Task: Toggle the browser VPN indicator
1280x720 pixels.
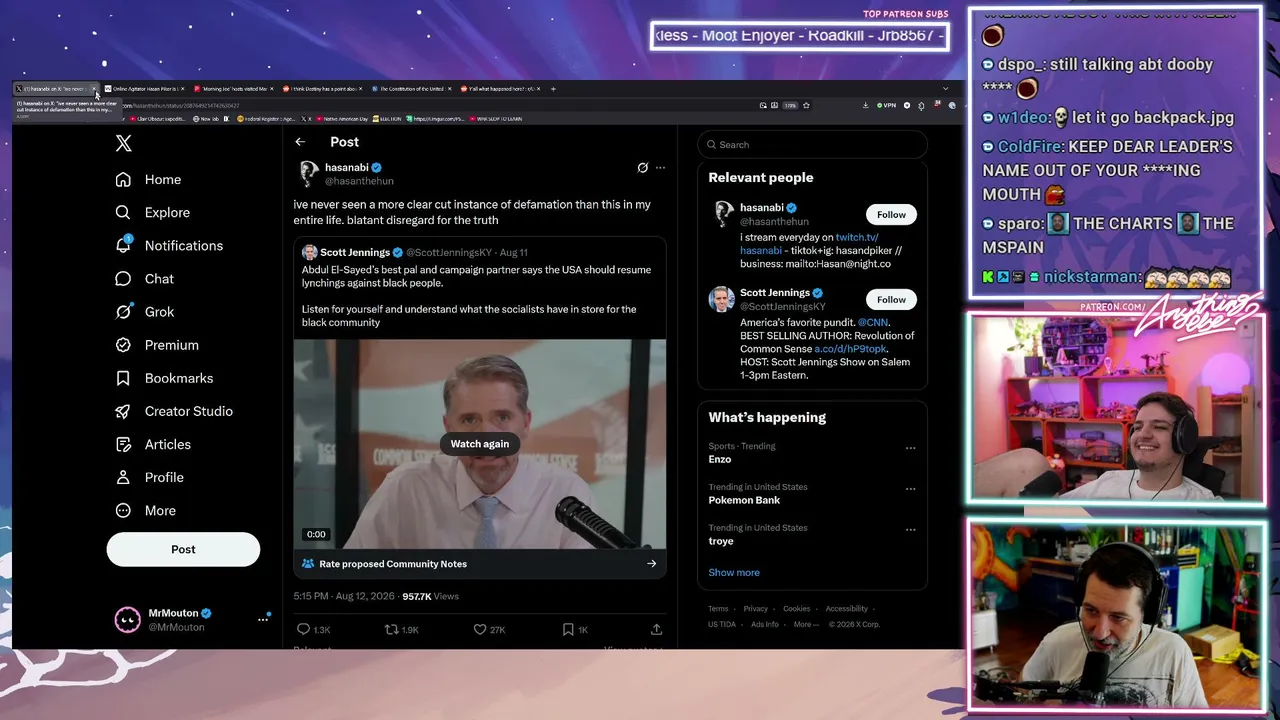Action: pyautogui.click(x=886, y=105)
